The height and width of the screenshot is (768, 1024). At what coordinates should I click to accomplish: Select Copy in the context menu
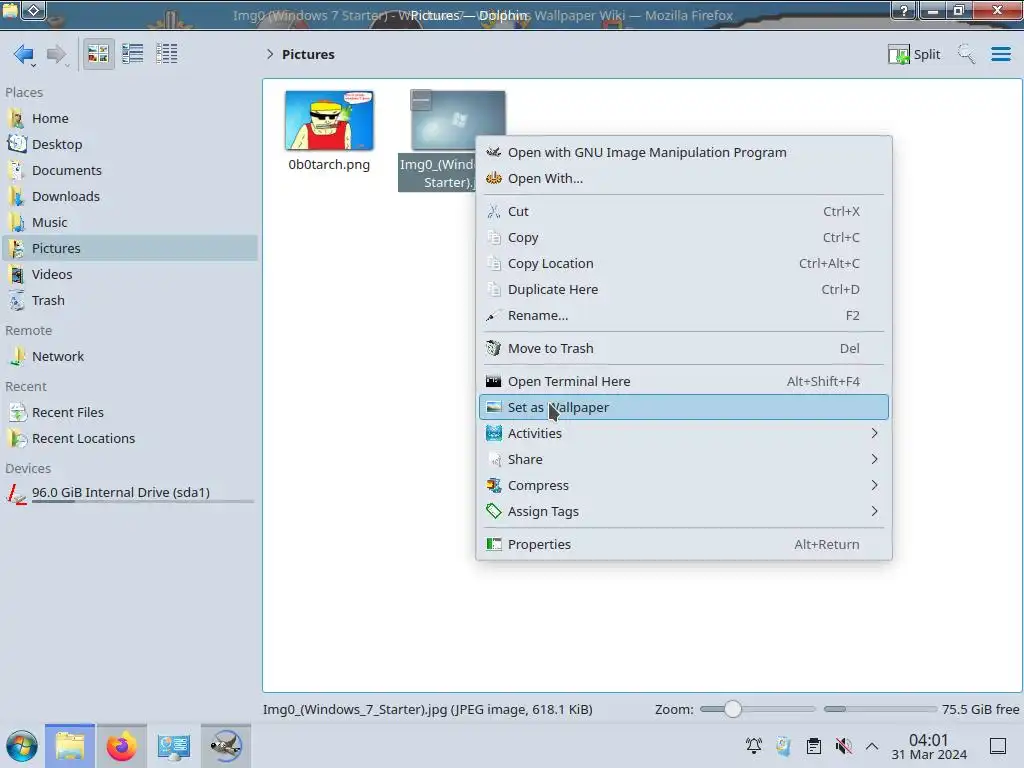tap(684, 238)
